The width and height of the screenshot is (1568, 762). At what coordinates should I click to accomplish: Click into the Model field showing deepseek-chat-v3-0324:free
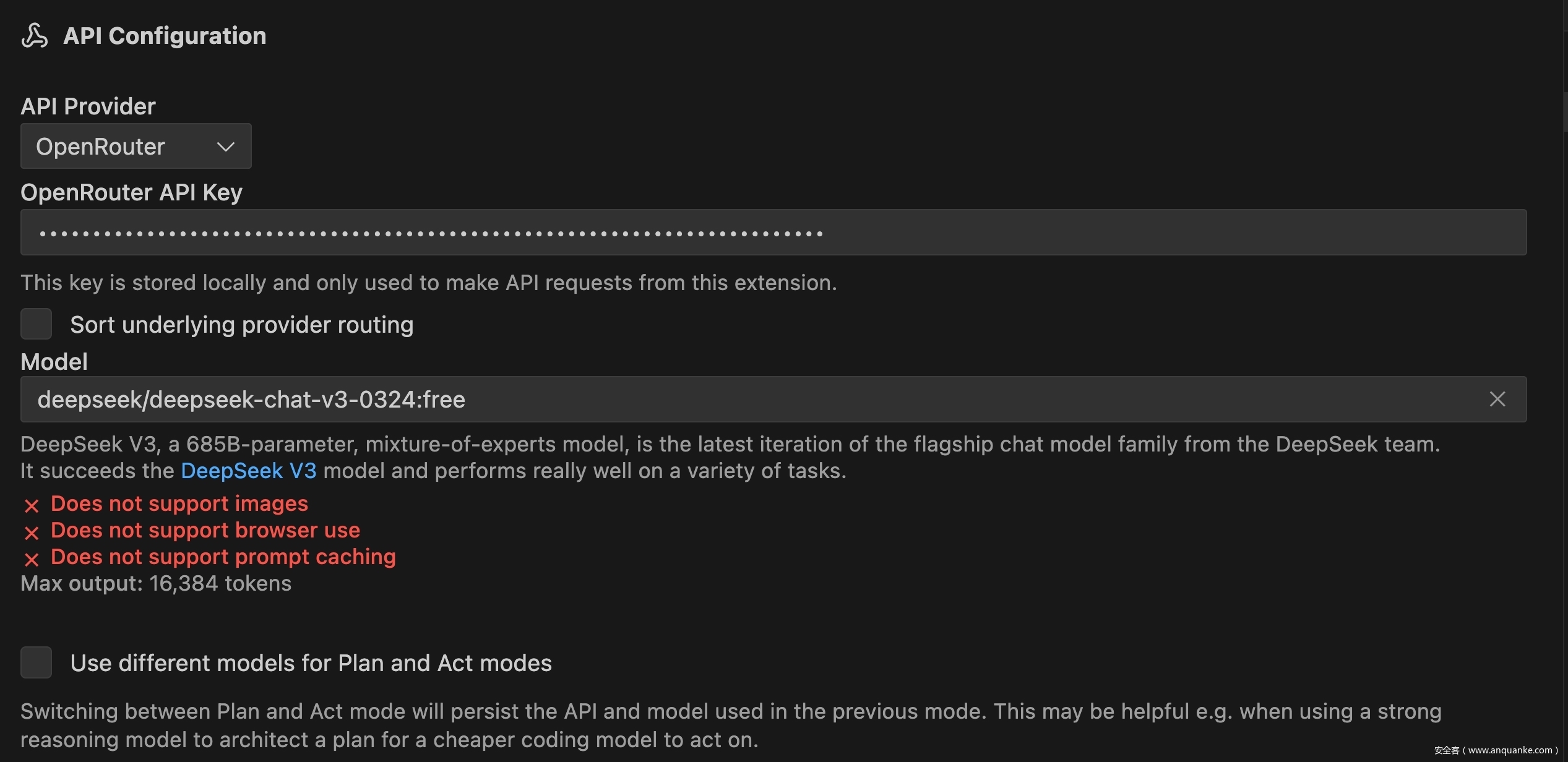(x=743, y=400)
